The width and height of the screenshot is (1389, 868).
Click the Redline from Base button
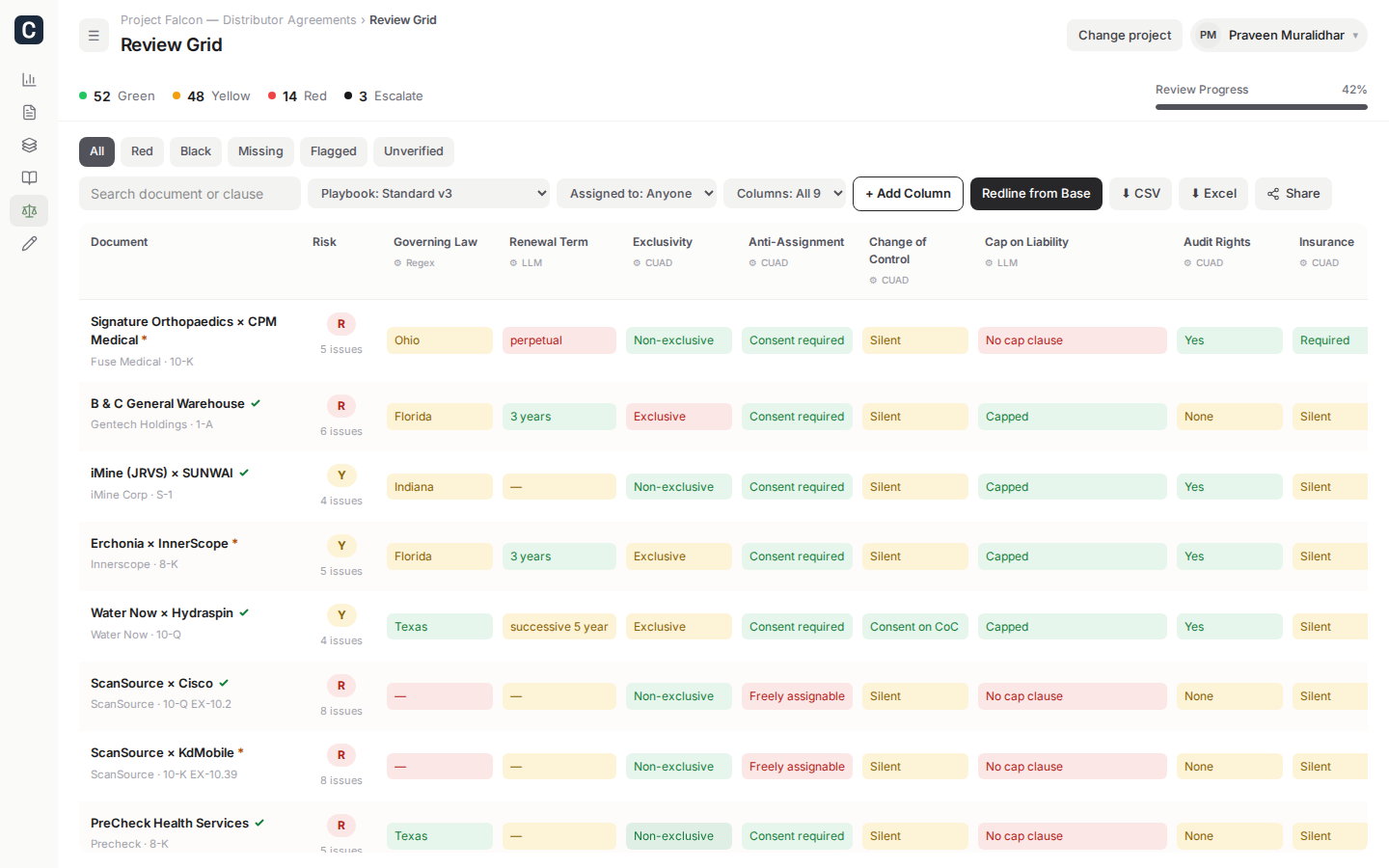pos(1036,194)
